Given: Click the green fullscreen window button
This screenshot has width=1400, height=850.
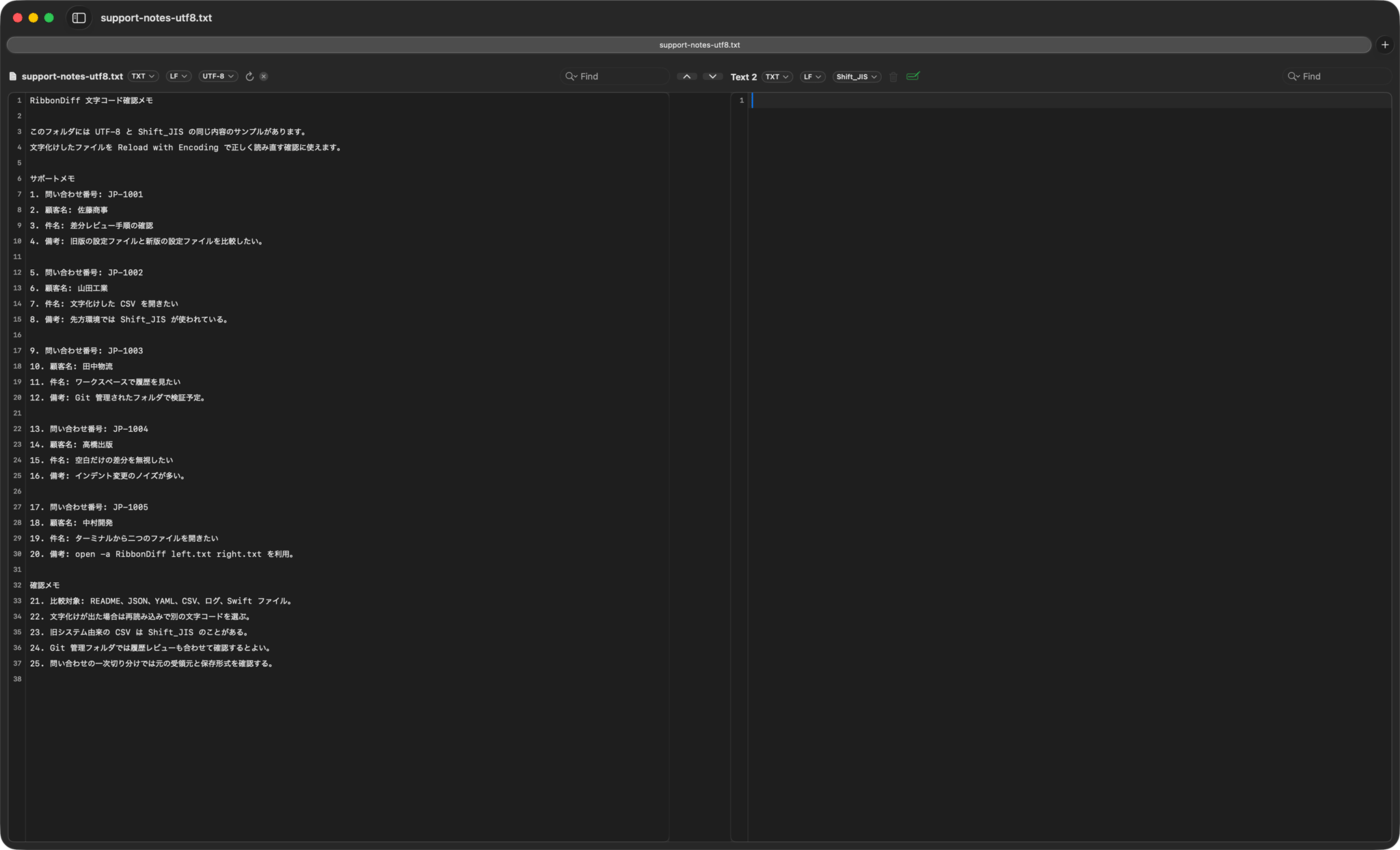Looking at the screenshot, I should [49, 18].
